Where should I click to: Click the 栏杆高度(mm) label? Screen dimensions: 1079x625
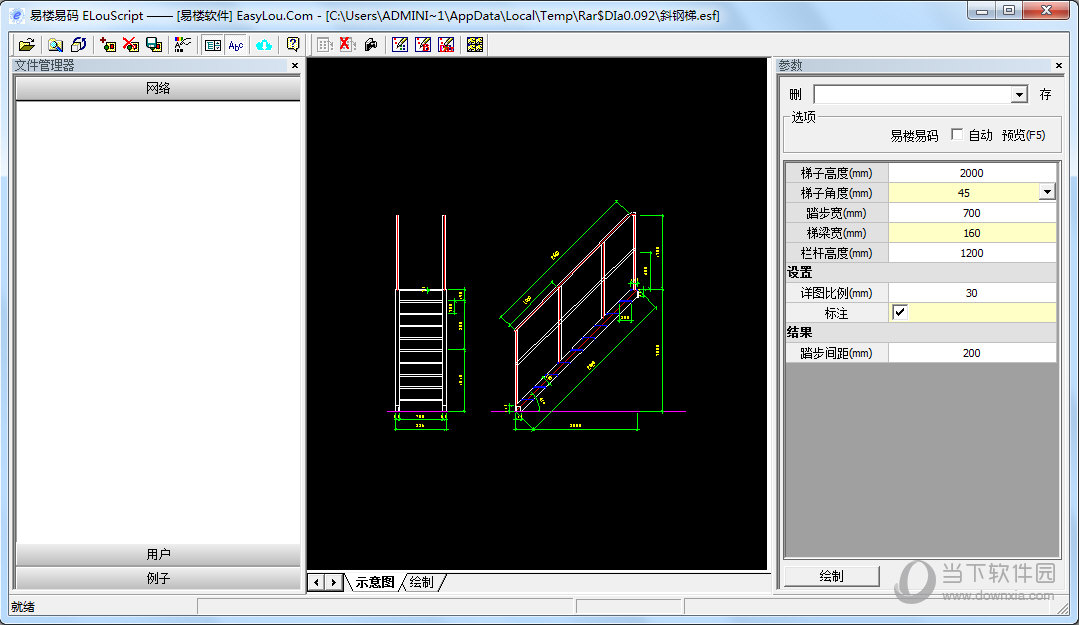point(836,253)
